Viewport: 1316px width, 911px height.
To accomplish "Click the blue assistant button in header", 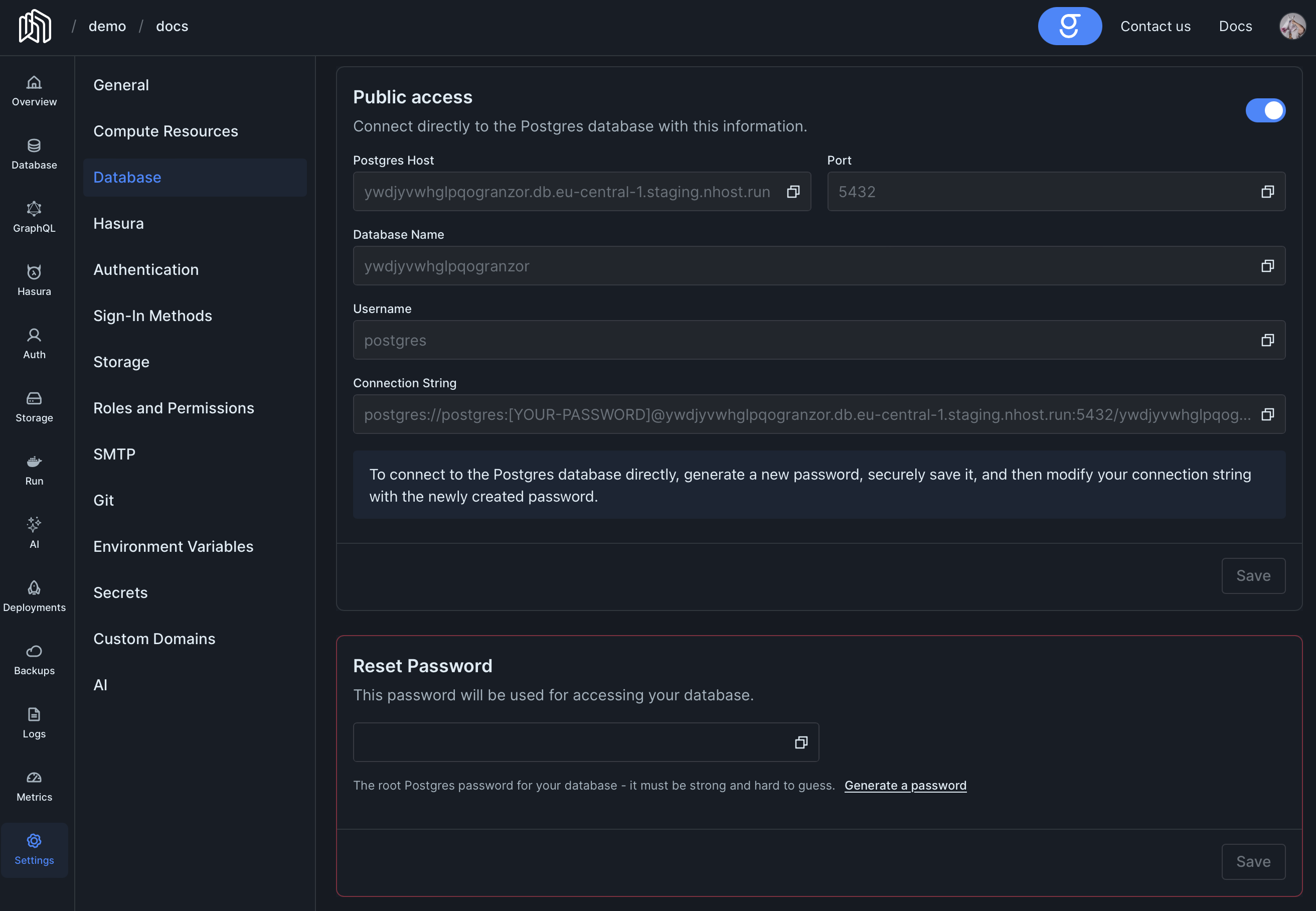I will click(x=1069, y=26).
